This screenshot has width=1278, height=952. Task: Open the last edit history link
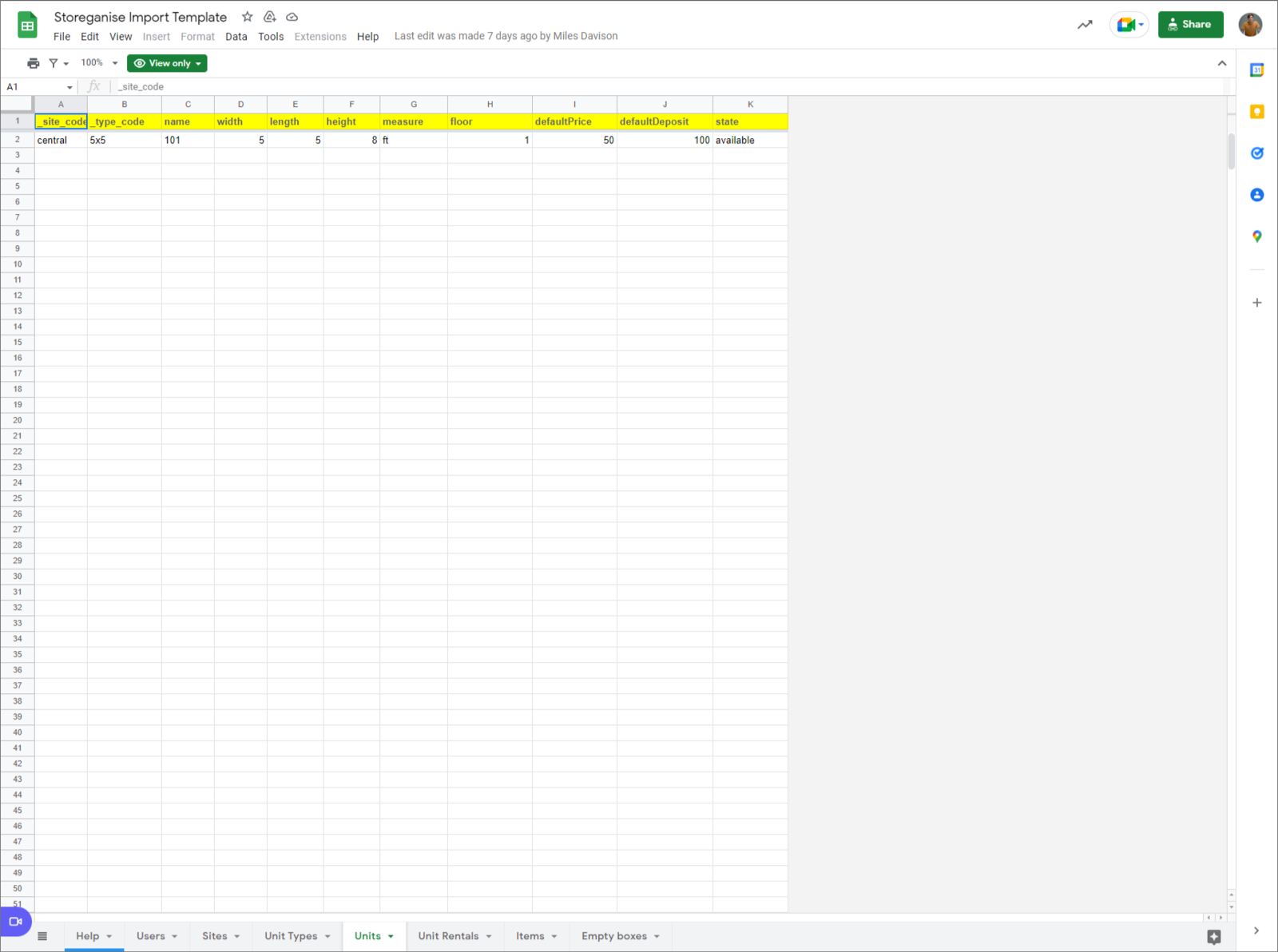[506, 36]
